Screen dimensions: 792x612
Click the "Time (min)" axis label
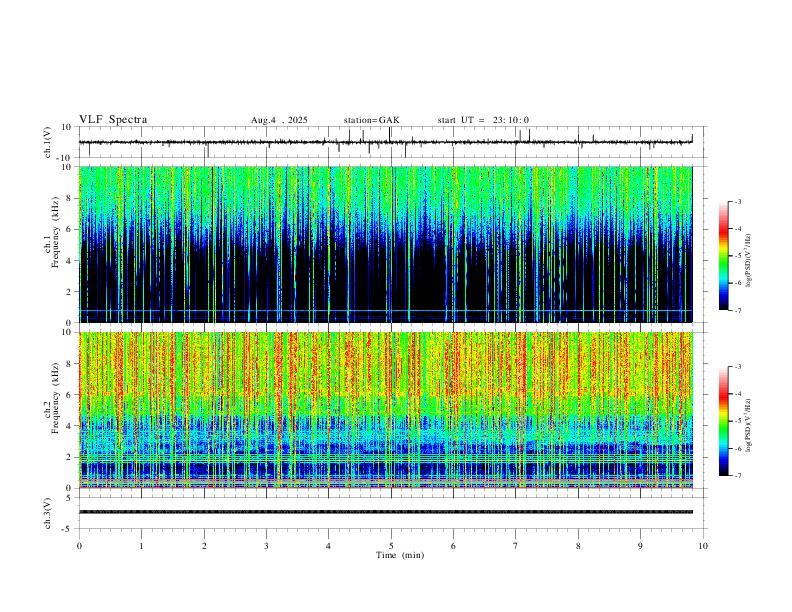[400, 555]
